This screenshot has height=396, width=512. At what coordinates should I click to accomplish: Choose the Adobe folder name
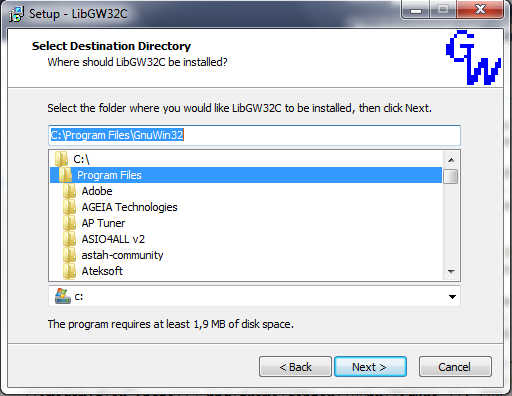coord(97,191)
